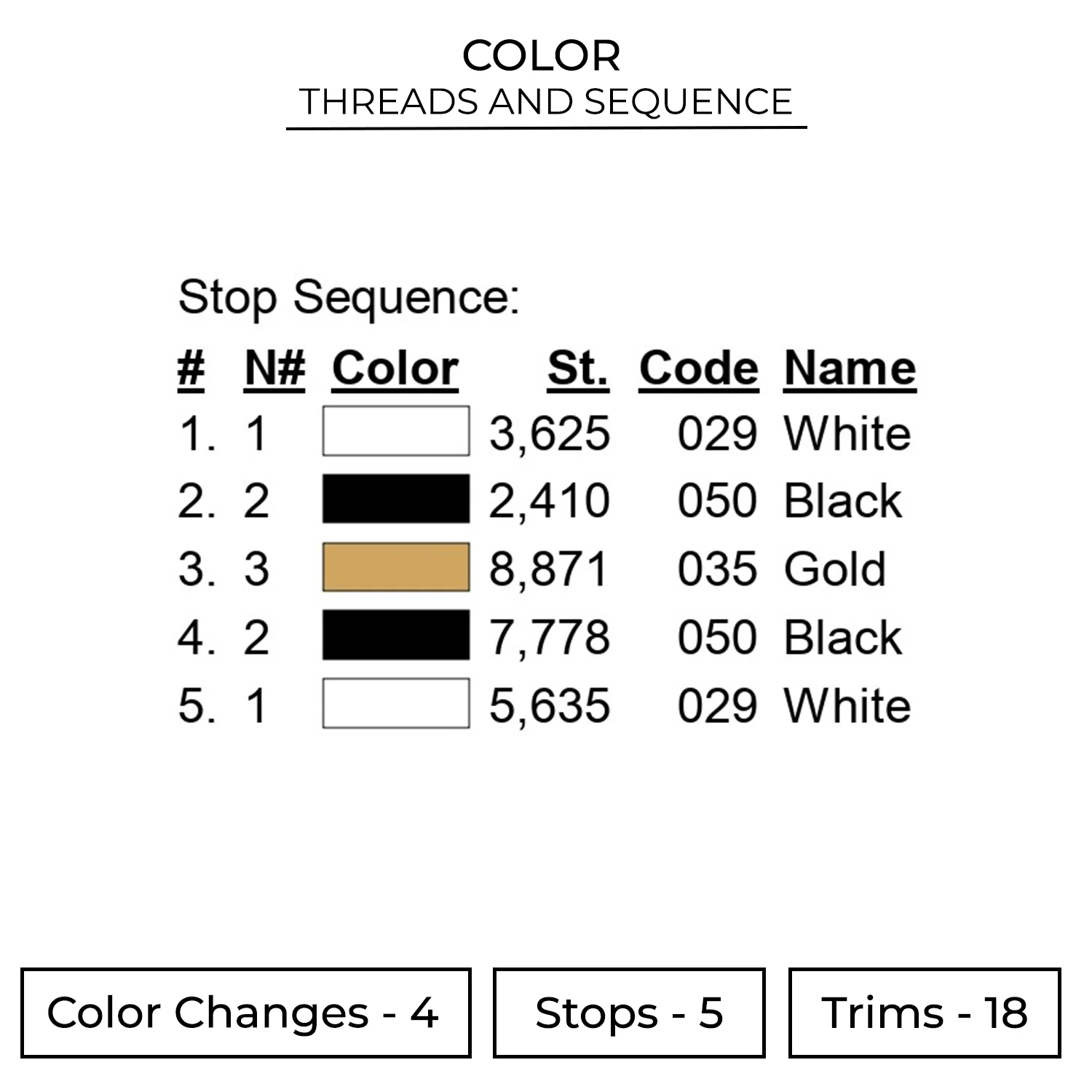Click the 3,625 stitch count
Screen dimensions: 1092x1092
pyautogui.click(x=549, y=433)
